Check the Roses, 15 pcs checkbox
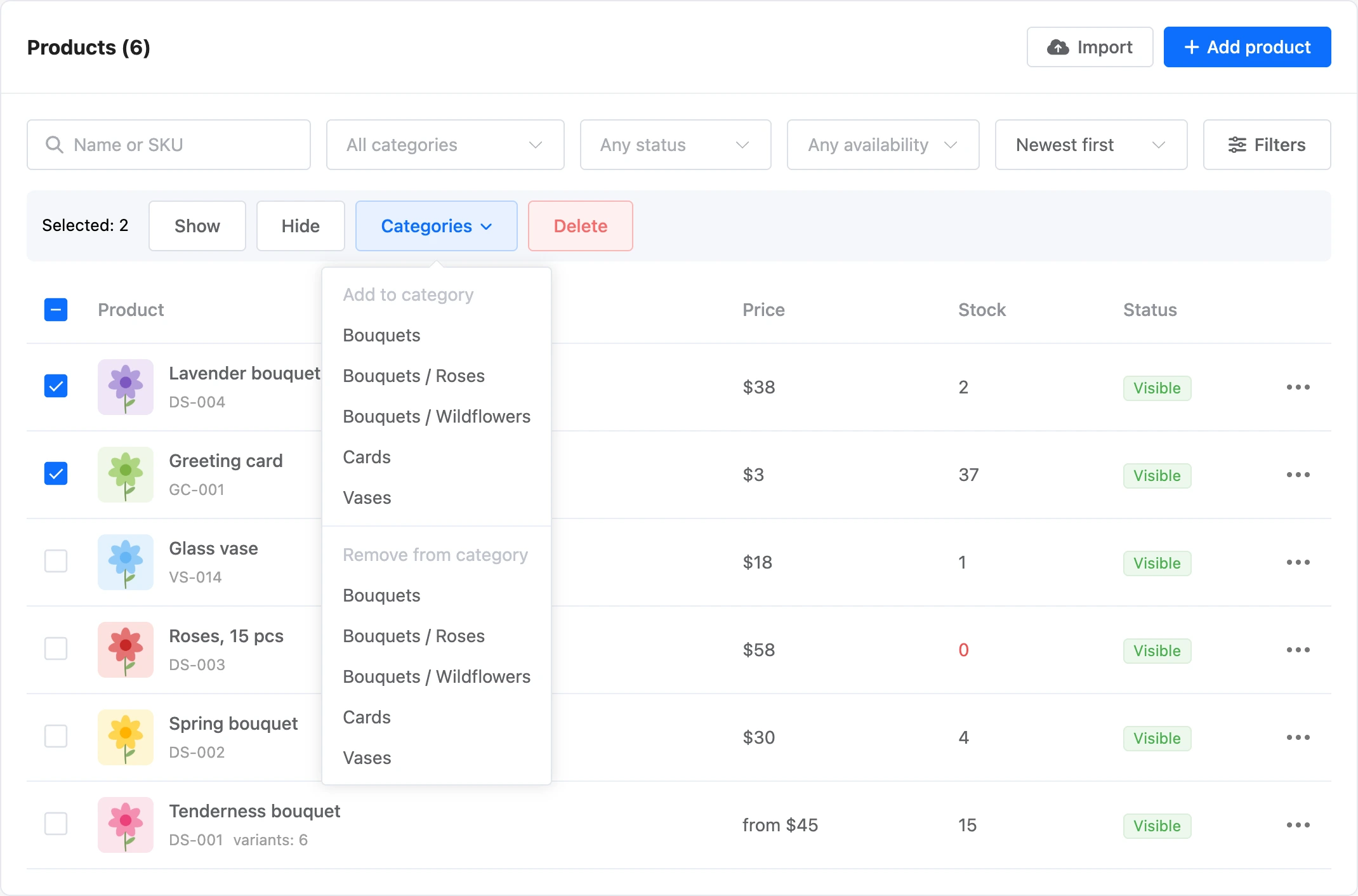The image size is (1358, 896). [56, 649]
